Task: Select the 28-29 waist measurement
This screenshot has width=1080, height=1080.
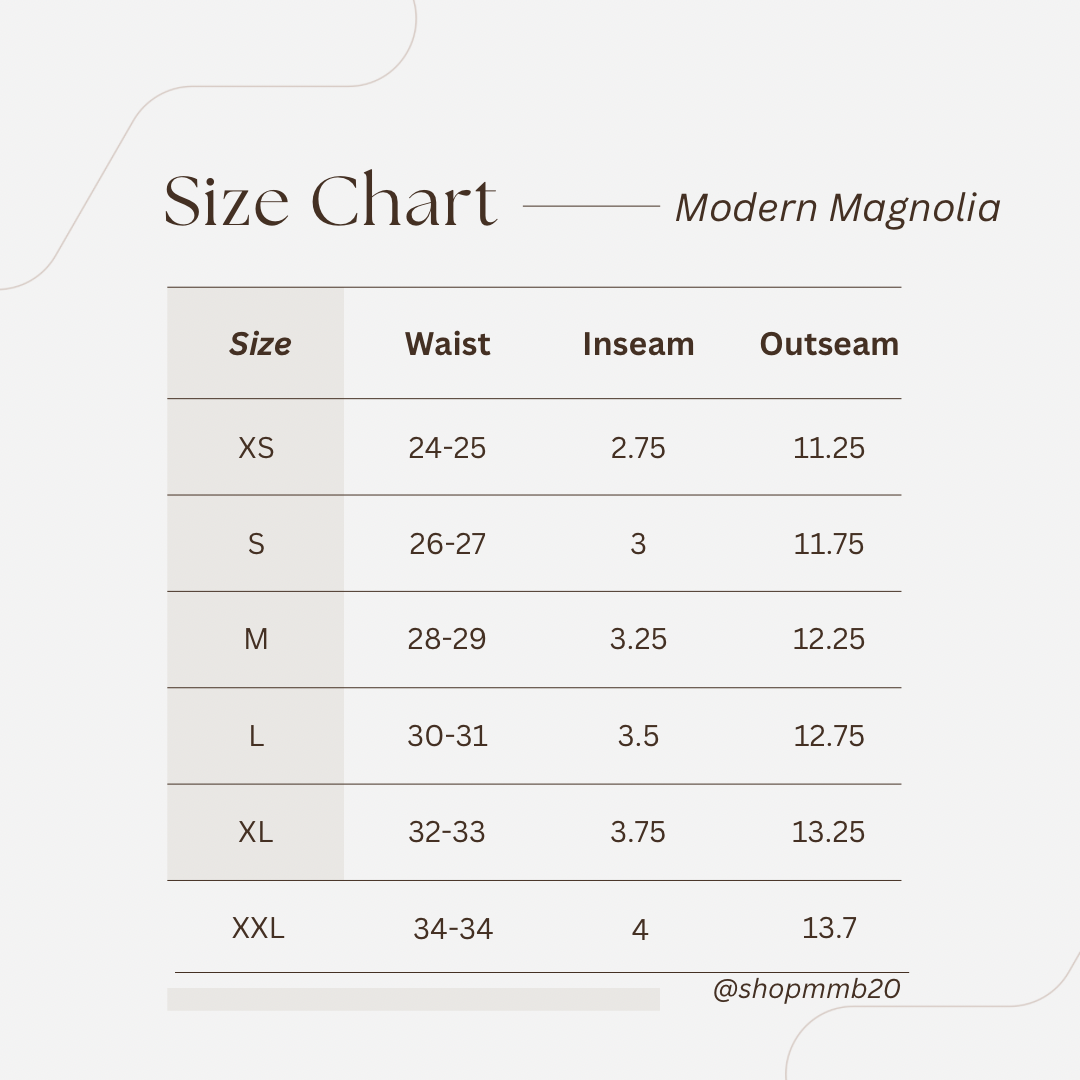Action: click(447, 639)
